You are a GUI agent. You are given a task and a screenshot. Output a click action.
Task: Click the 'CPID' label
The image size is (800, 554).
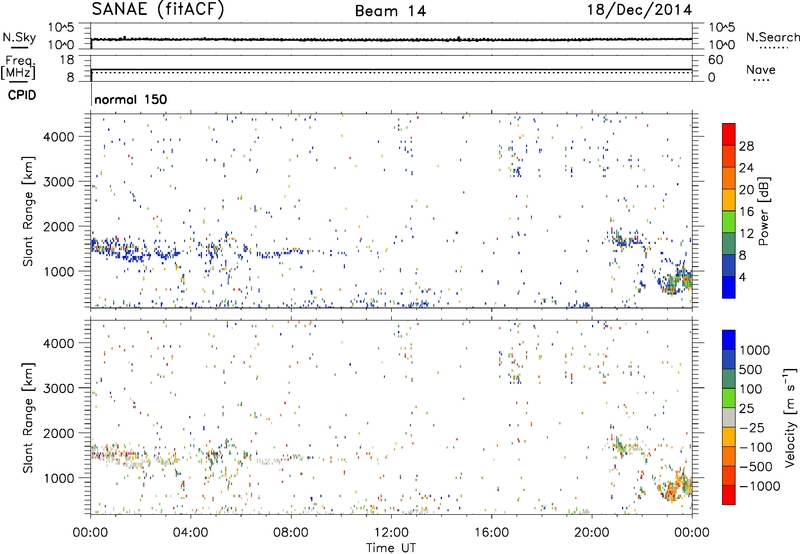(x=22, y=95)
